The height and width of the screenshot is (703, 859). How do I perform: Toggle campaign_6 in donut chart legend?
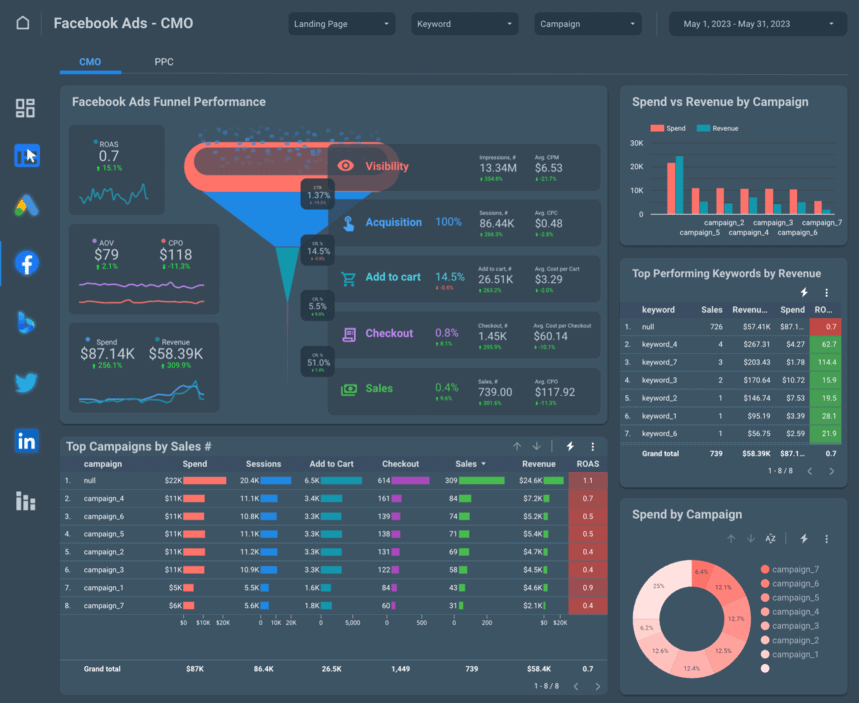tap(789, 584)
